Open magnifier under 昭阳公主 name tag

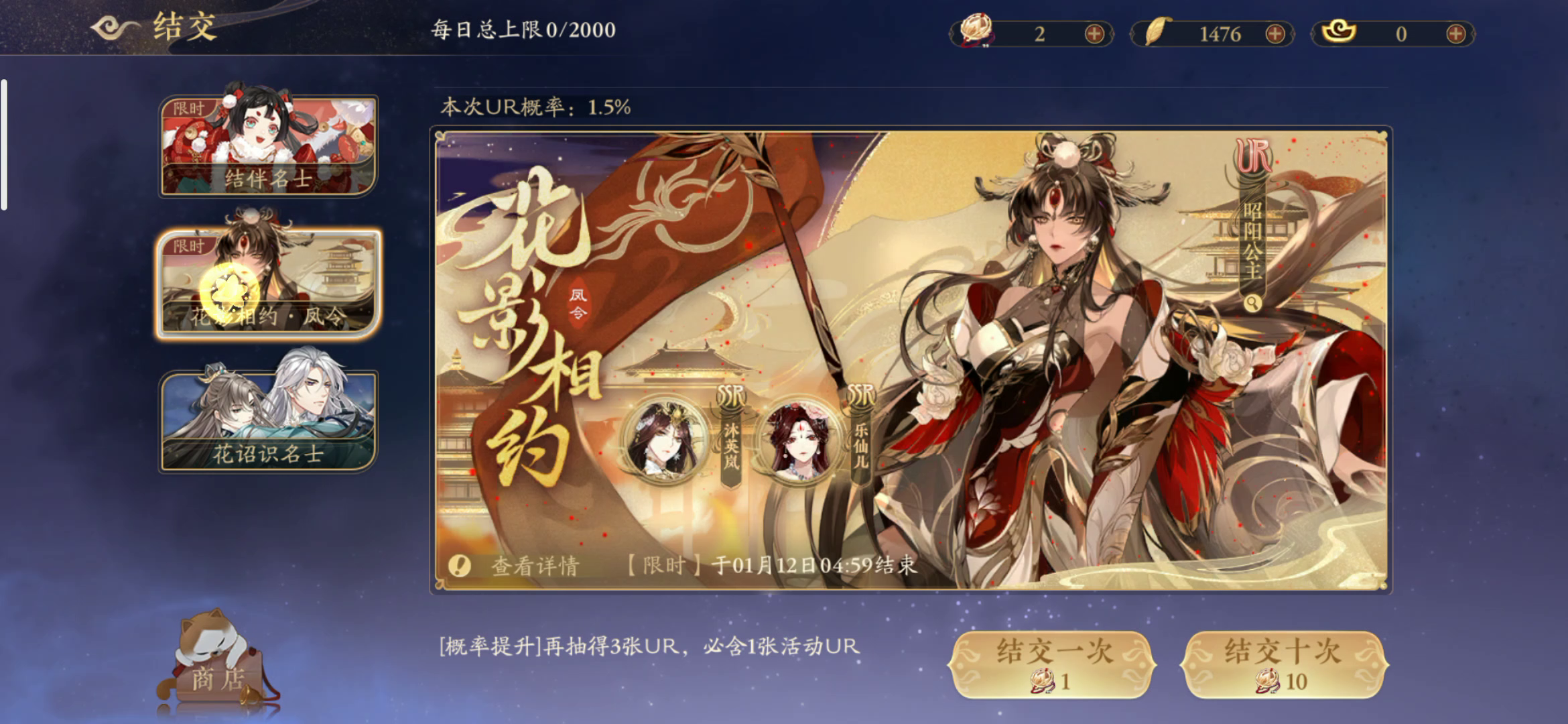pyautogui.click(x=1251, y=304)
